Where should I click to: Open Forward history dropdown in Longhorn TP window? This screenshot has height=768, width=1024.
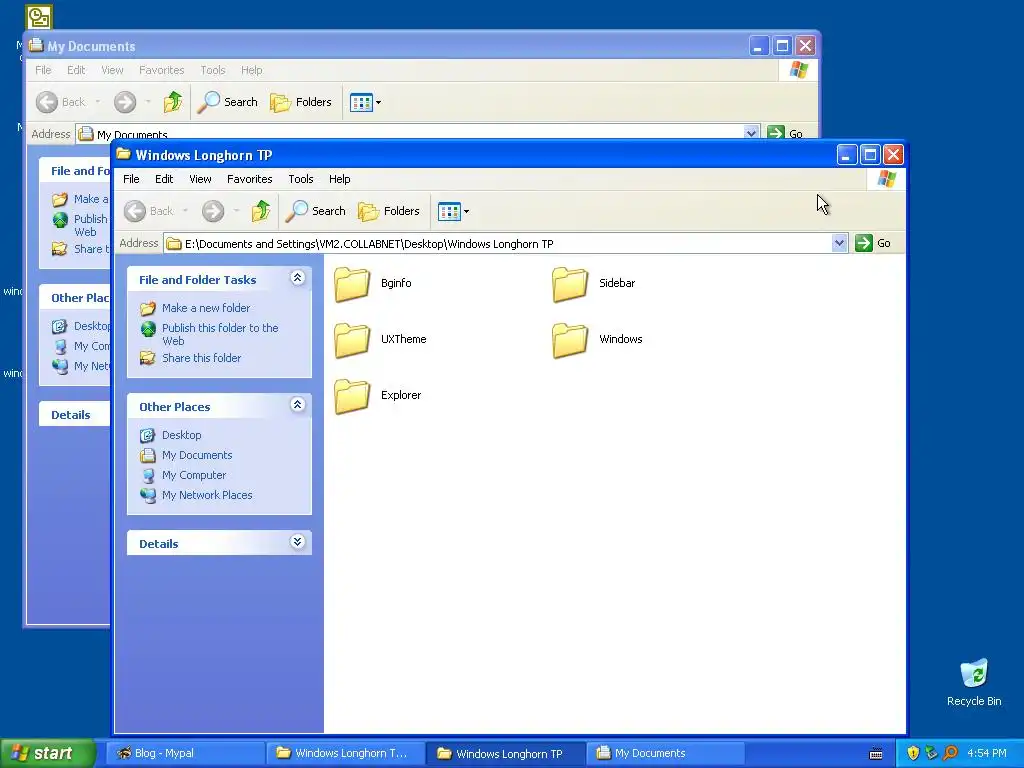pos(236,211)
